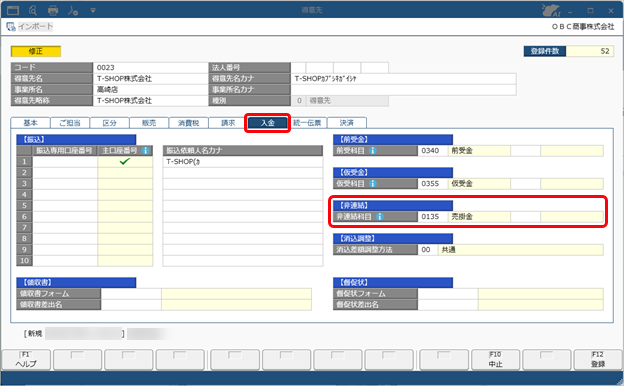Click the 振込専用口座番号 column header
This screenshot has height=386, width=624.
click(x=65, y=150)
